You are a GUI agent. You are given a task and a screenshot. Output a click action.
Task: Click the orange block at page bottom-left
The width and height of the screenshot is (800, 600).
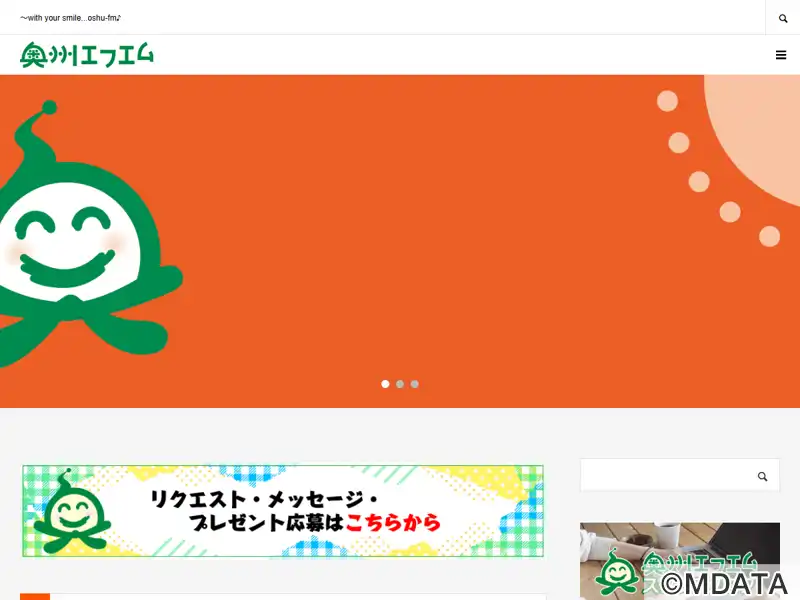click(35, 596)
